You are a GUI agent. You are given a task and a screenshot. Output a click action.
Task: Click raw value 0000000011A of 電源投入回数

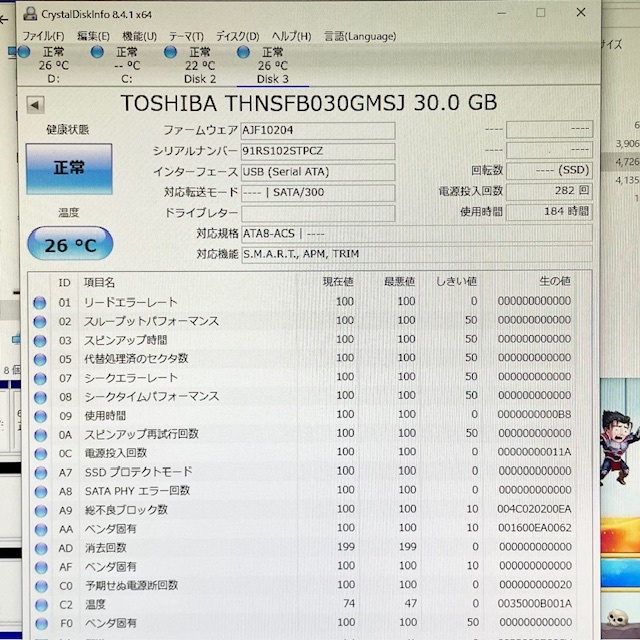535,452
